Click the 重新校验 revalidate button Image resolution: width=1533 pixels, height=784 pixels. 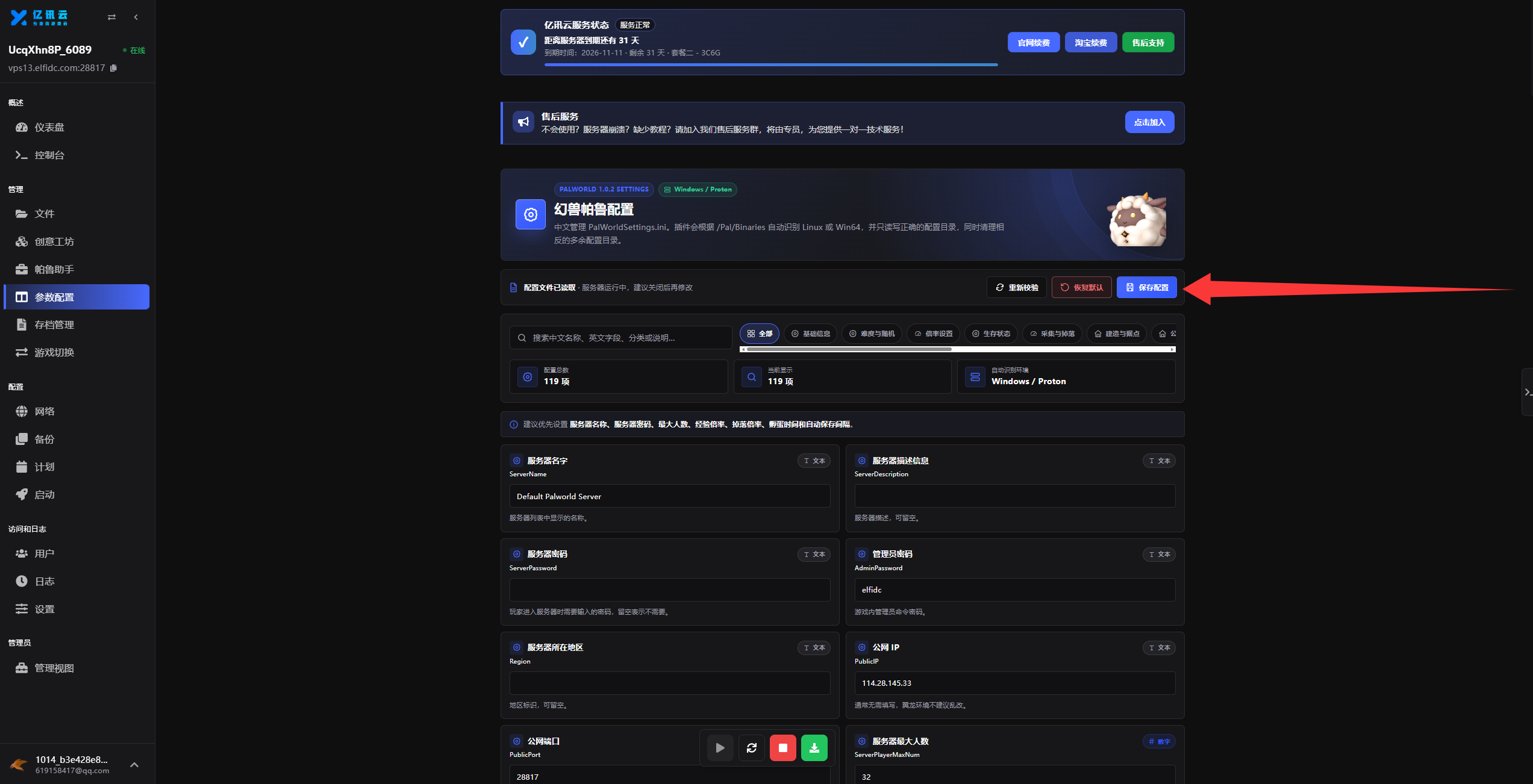(x=1017, y=287)
